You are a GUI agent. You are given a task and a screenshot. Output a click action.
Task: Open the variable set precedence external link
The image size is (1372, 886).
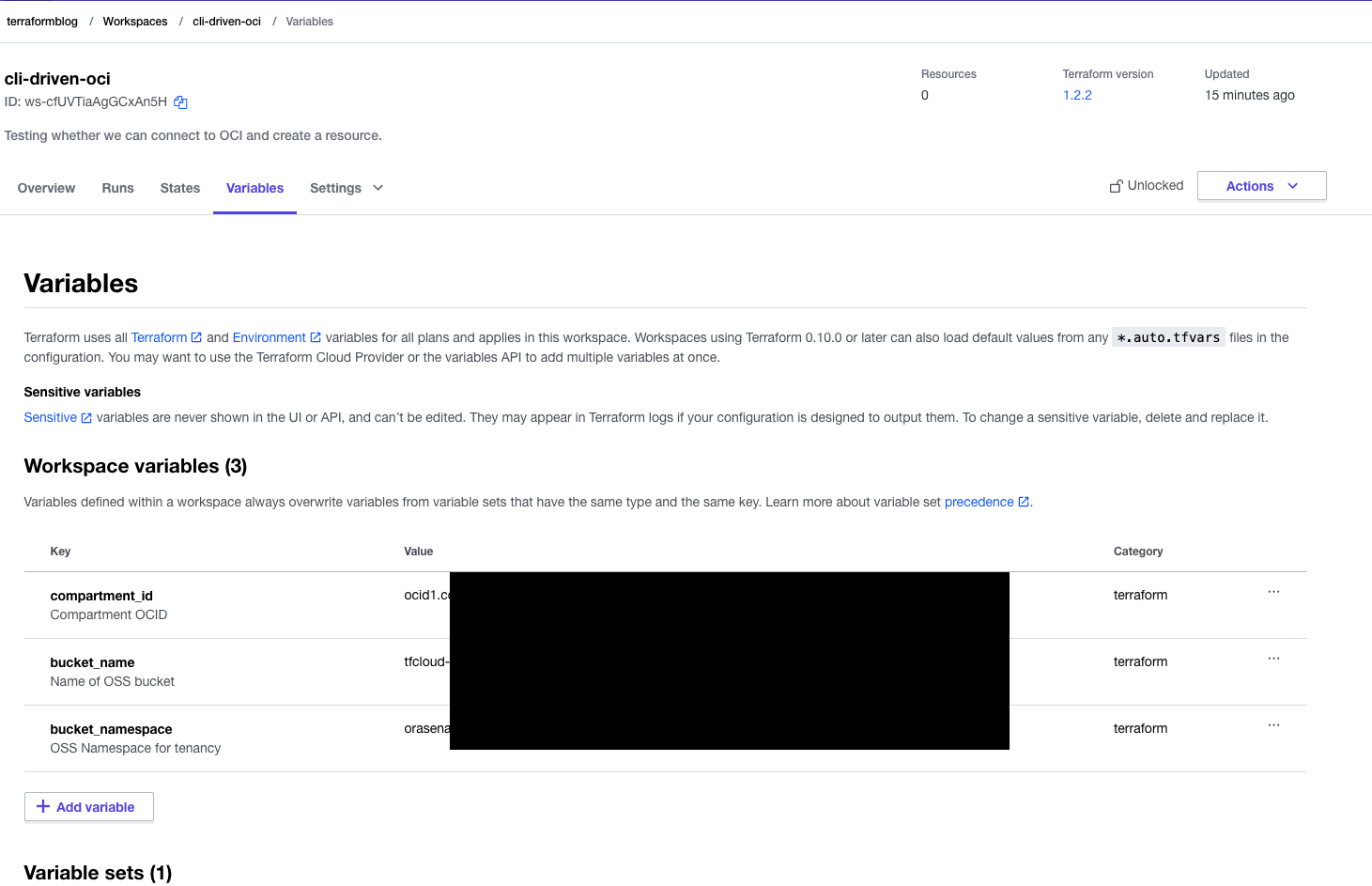[x=979, y=502]
